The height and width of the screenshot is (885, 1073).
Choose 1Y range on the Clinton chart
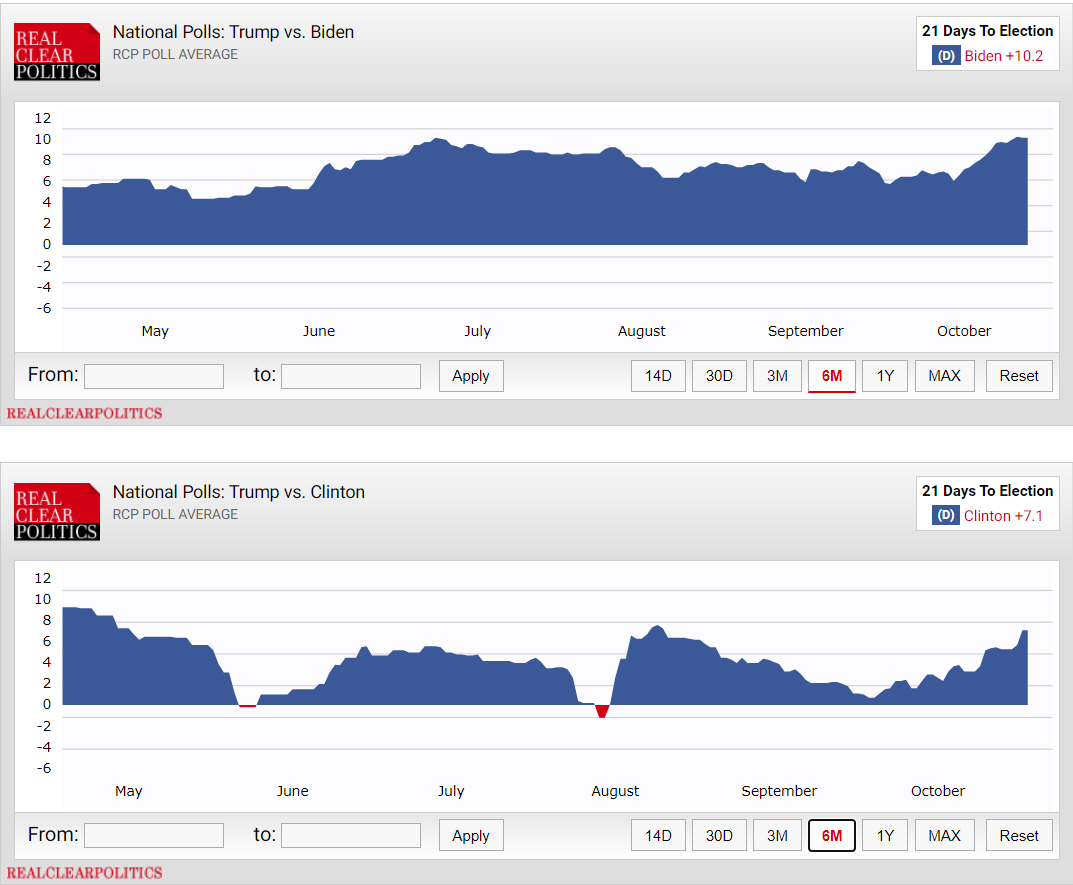885,836
